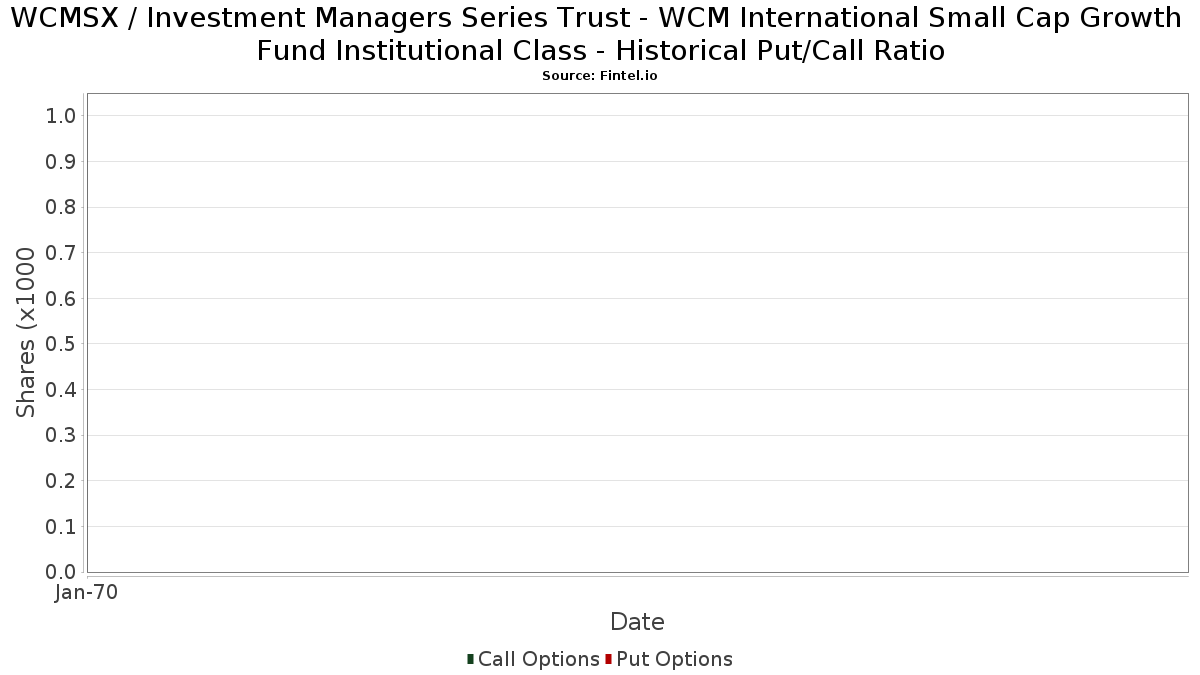Select the 0.0 y-axis tick label
The height and width of the screenshot is (675, 1200).
point(61,572)
